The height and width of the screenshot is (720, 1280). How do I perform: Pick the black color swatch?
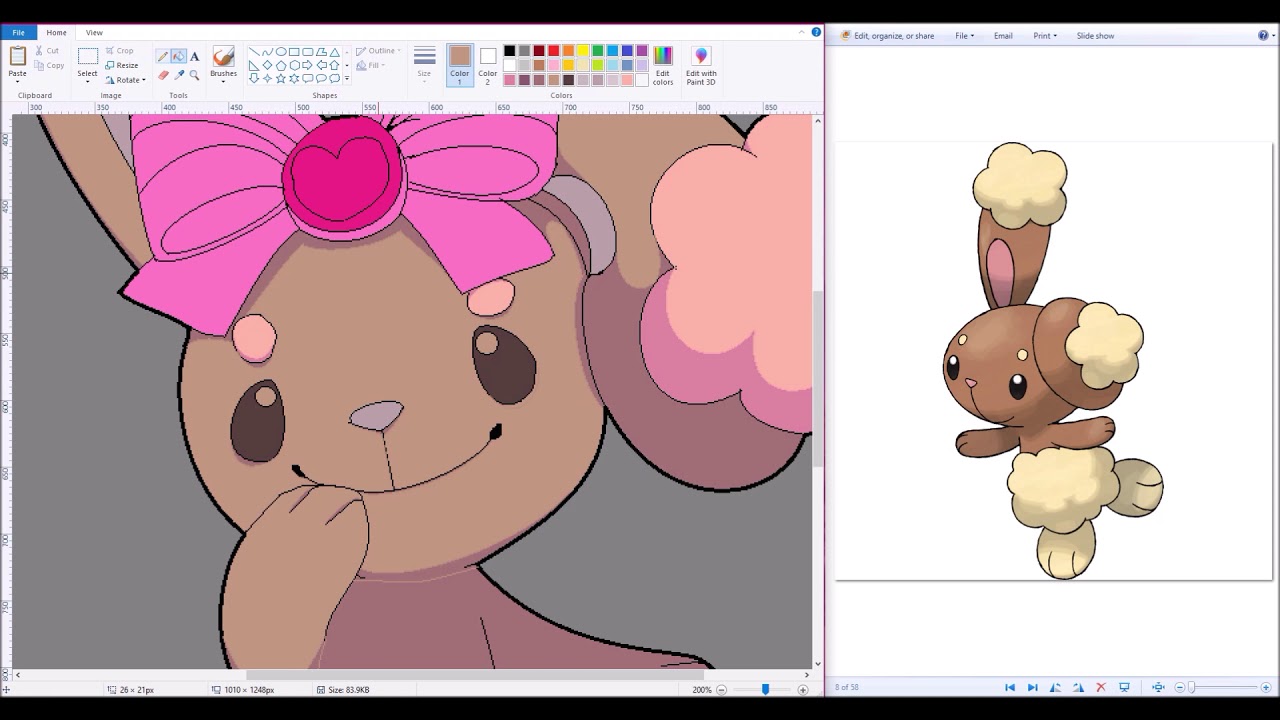[509, 51]
